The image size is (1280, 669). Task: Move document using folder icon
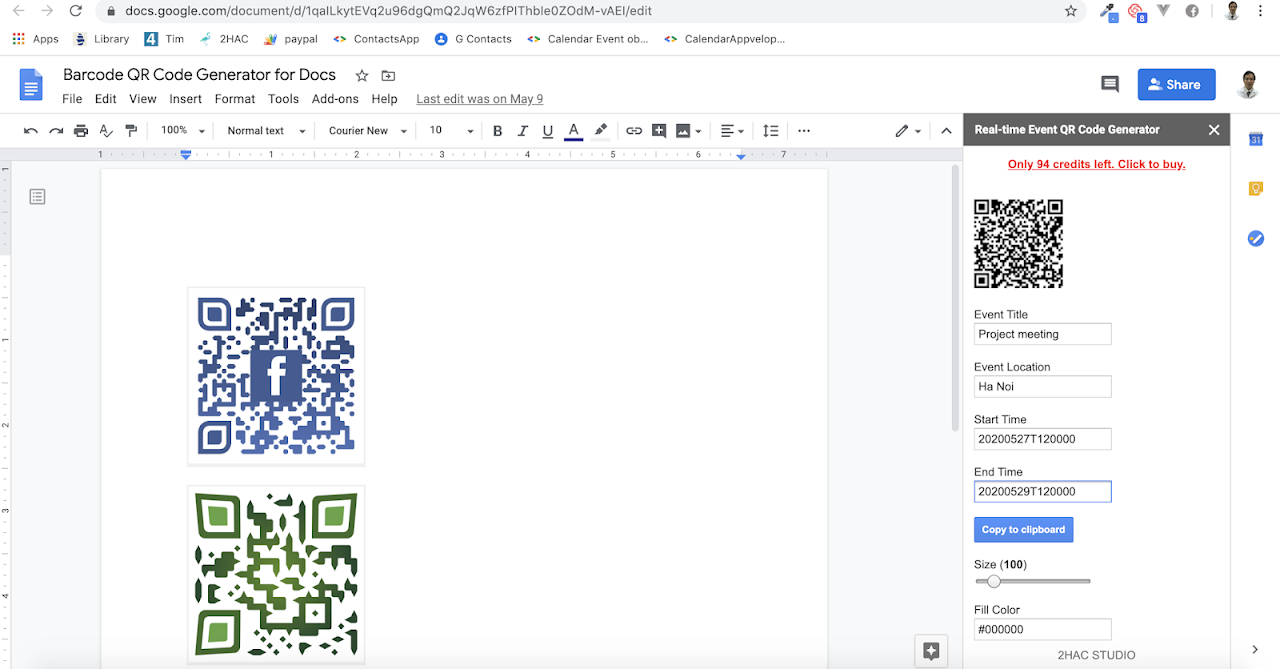coord(388,75)
